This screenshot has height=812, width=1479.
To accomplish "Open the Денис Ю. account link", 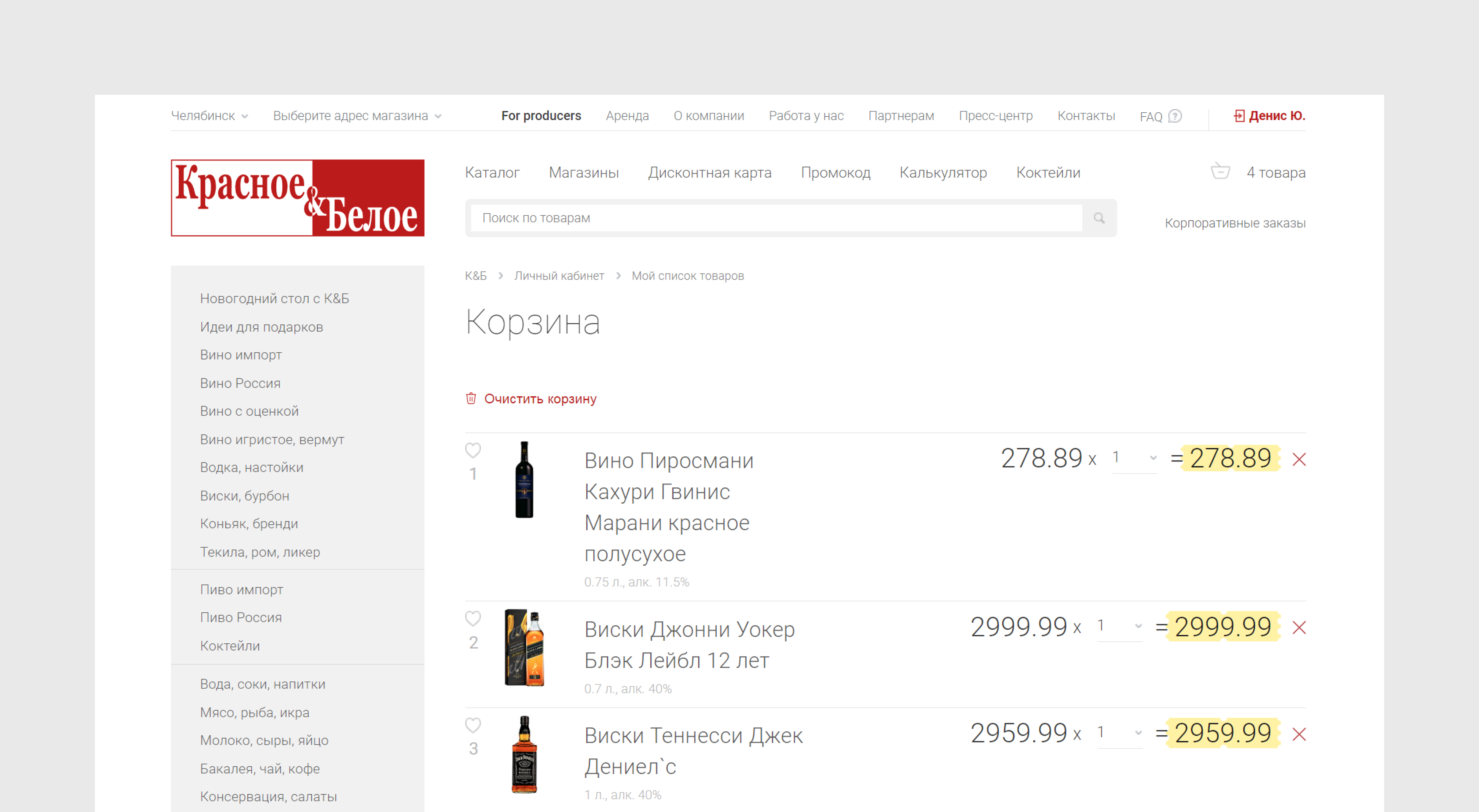I will [x=1277, y=116].
